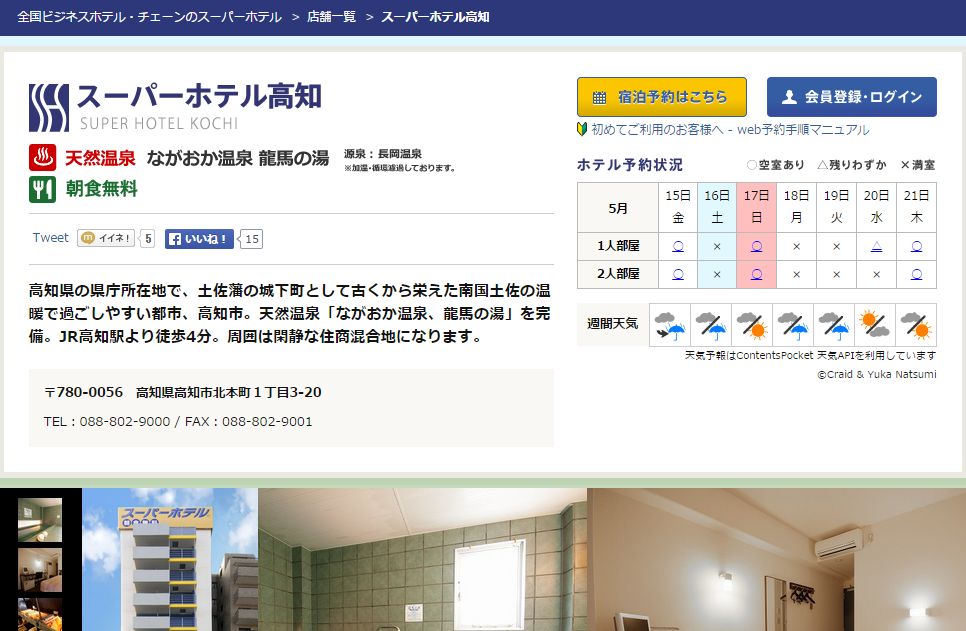Click the red hot spring onsen icon

pos(43,158)
